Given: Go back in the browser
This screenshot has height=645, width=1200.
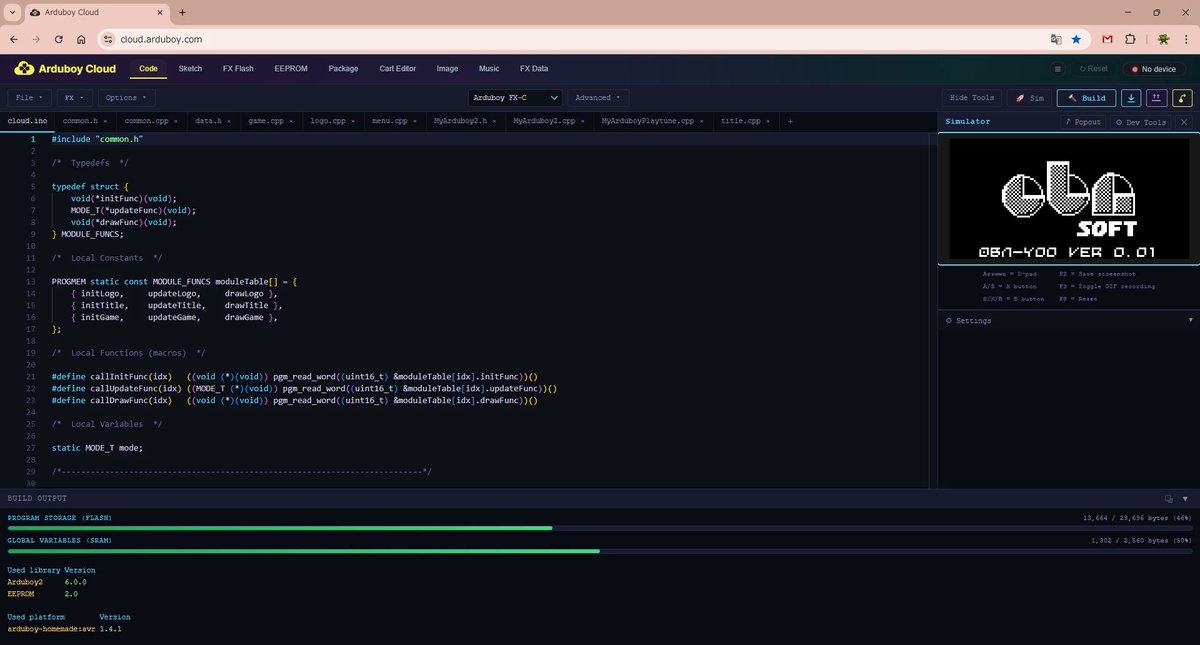Looking at the screenshot, I should tap(14, 39).
